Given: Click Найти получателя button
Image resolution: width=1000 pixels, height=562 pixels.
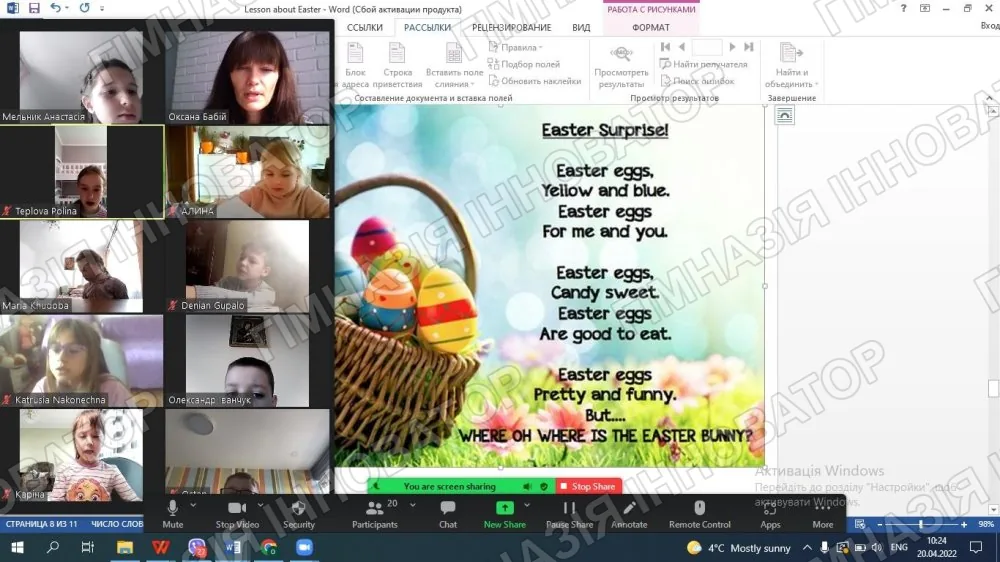Looking at the screenshot, I should pos(703,64).
